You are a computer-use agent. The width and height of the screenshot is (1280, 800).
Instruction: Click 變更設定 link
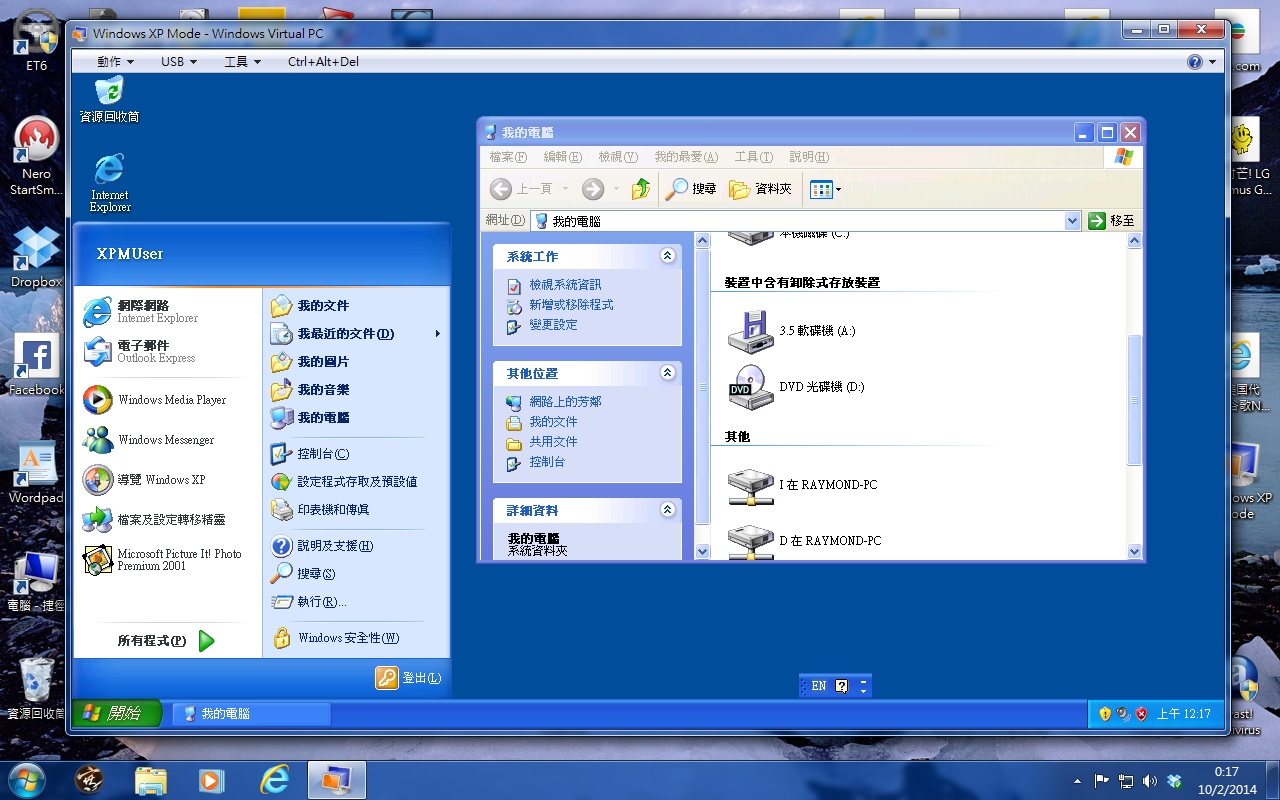553,325
